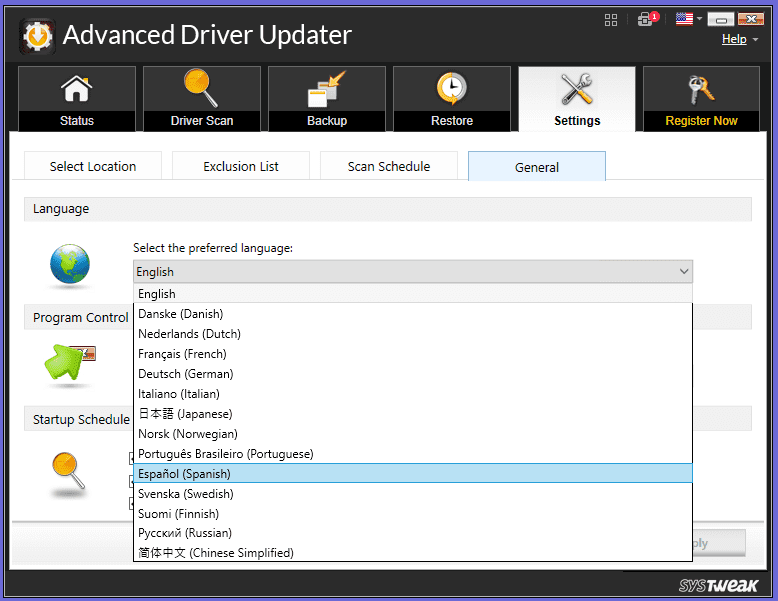This screenshot has height=601, width=778.
Task: Open the Backup tab
Action: pyautogui.click(x=327, y=99)
